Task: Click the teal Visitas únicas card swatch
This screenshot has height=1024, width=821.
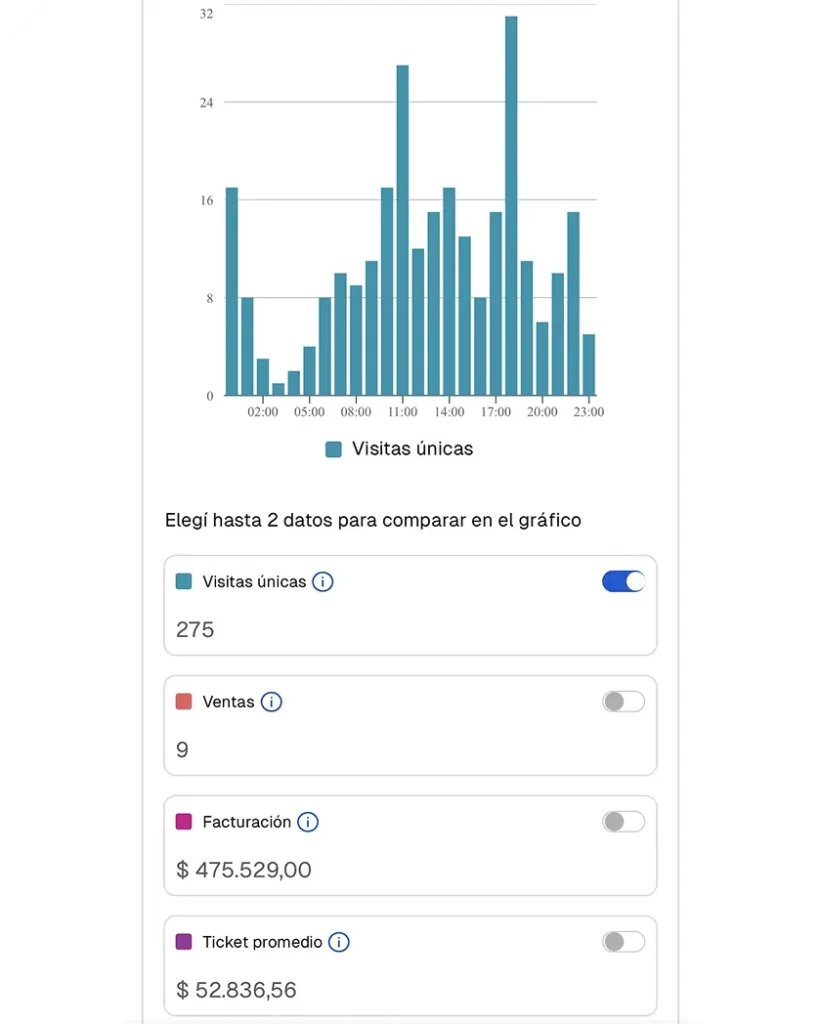Action: (x=183, y=582)
